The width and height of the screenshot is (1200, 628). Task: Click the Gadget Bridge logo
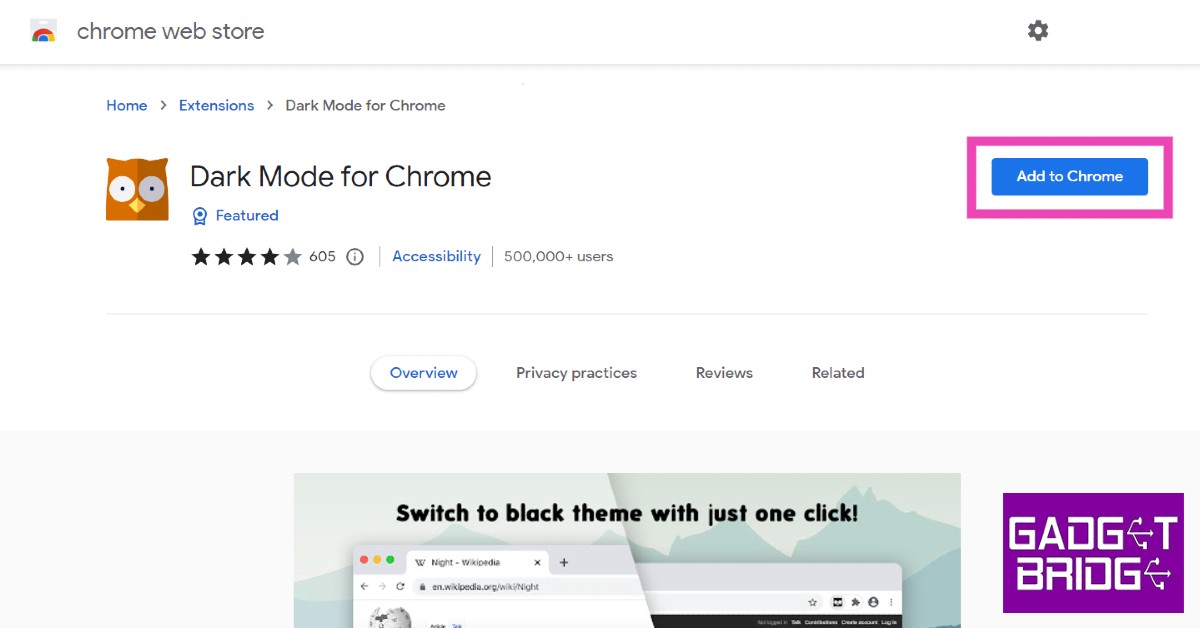[x=1092, y=552]
